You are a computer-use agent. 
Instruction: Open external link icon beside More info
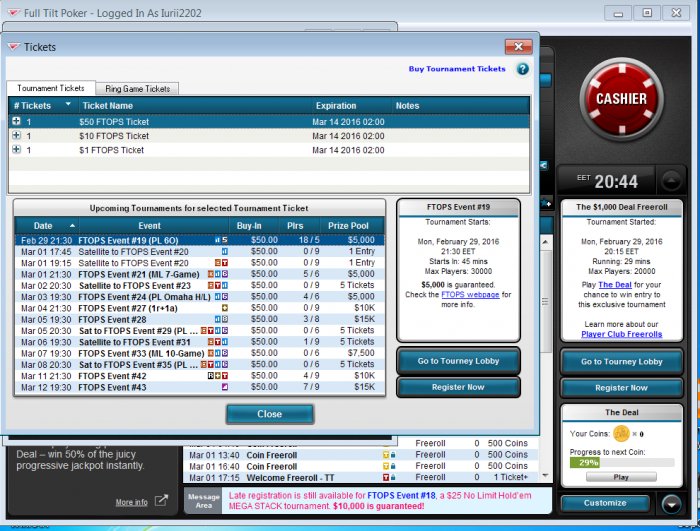[161, 501]
